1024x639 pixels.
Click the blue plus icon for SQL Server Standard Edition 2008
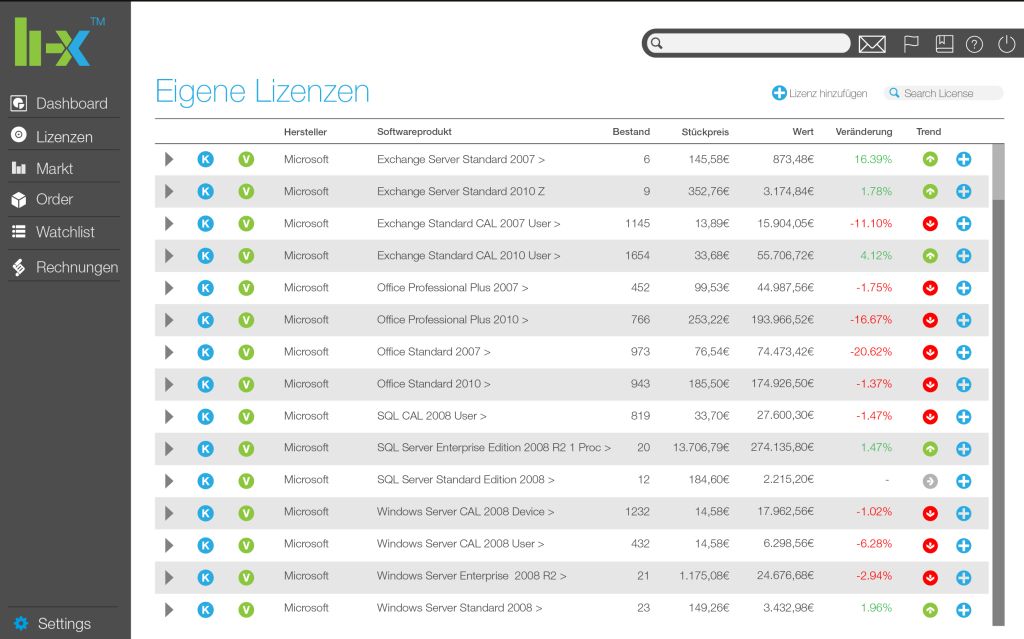963,482
